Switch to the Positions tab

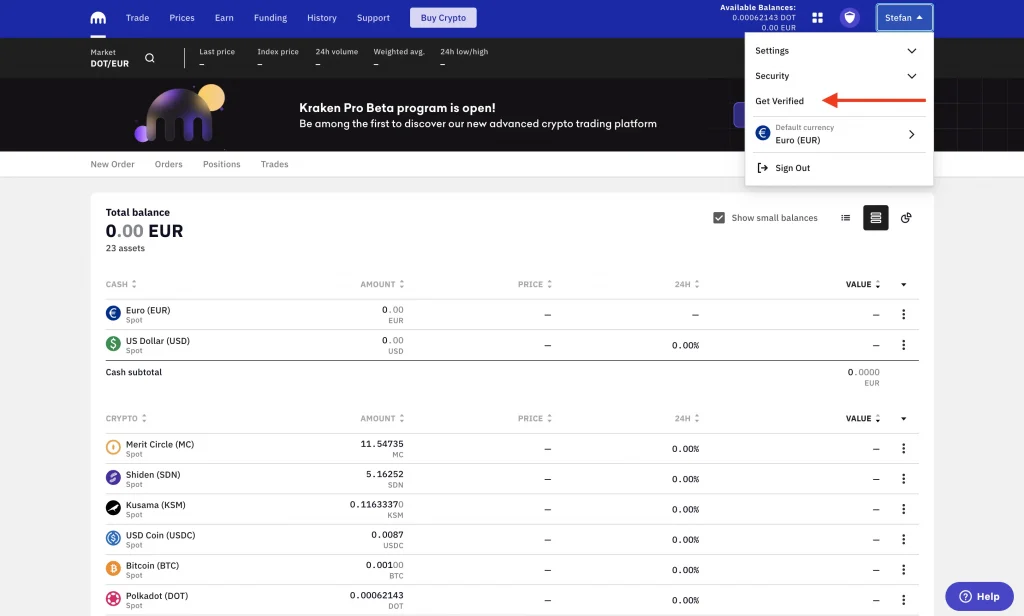coord(221,164)
